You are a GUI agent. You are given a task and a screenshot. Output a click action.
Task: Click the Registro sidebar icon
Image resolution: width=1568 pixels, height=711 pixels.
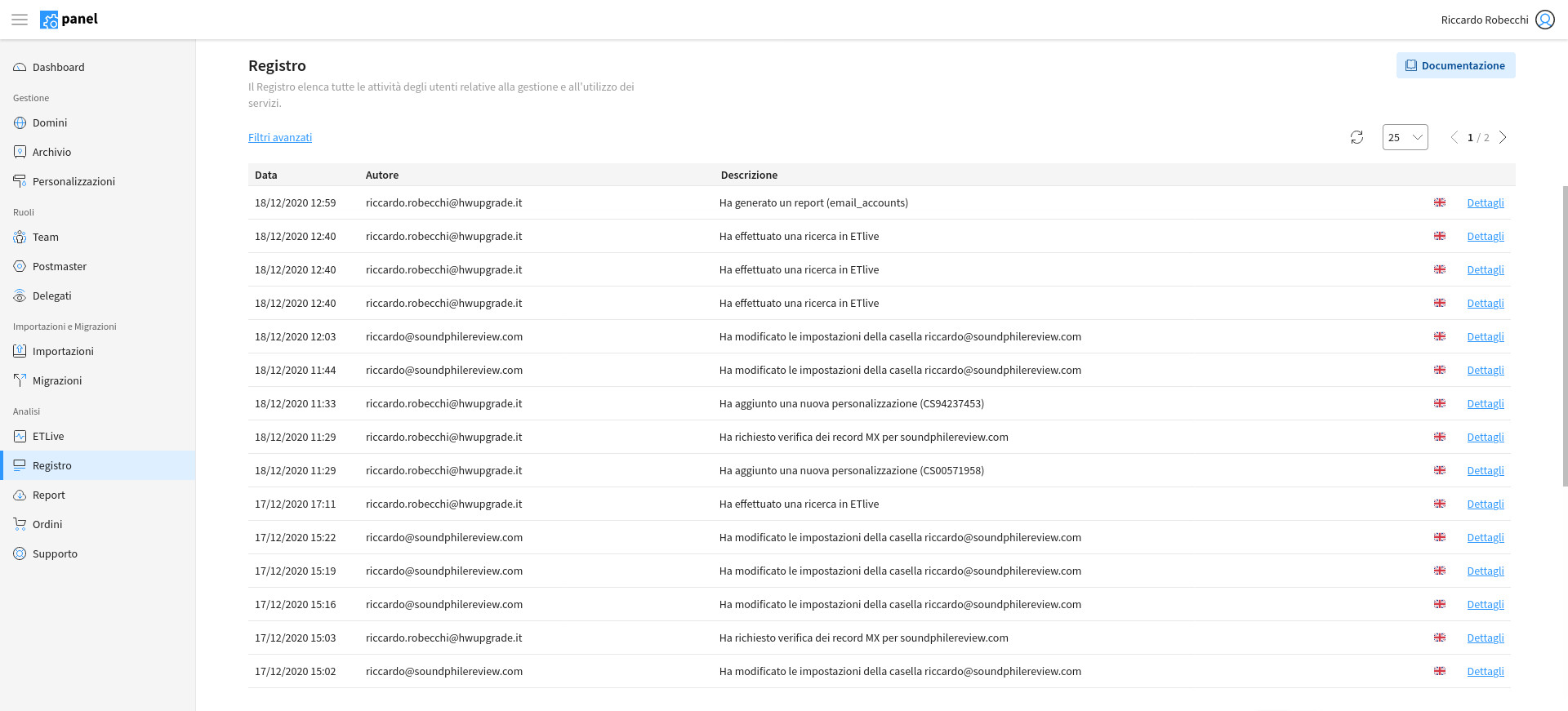pos(20,465)
